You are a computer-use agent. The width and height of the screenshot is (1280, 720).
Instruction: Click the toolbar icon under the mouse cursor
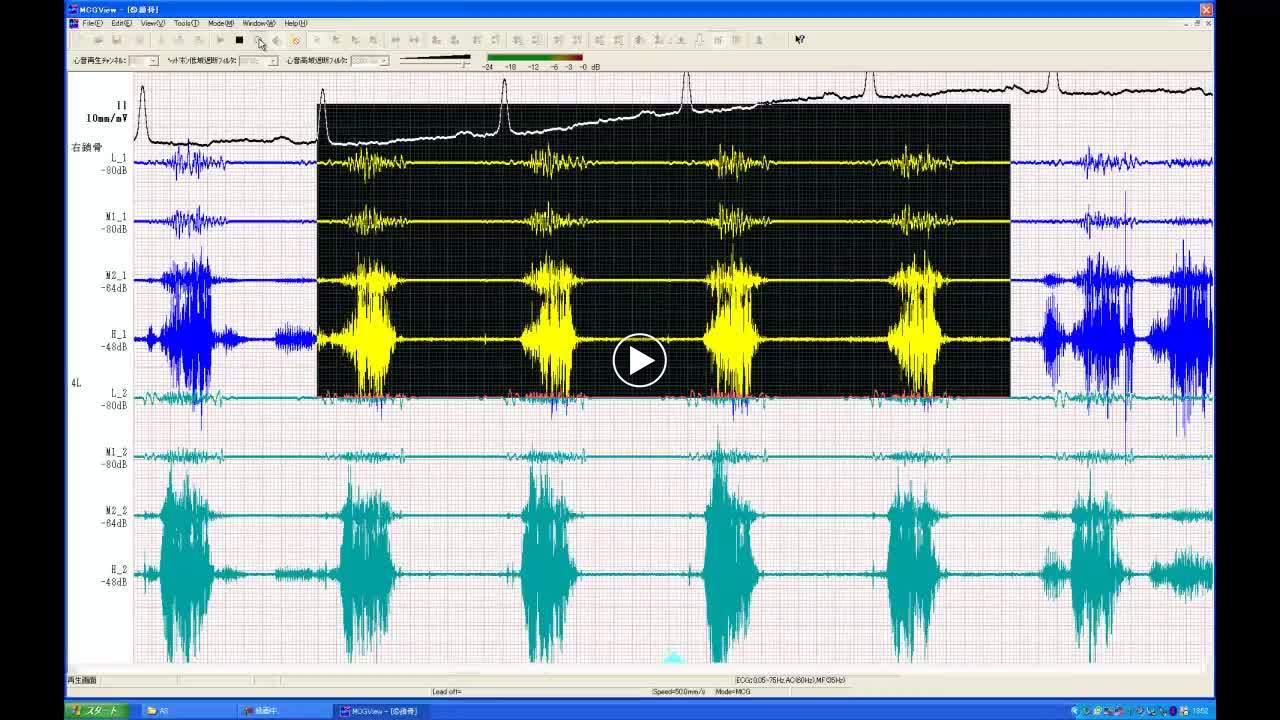(258, 40)
